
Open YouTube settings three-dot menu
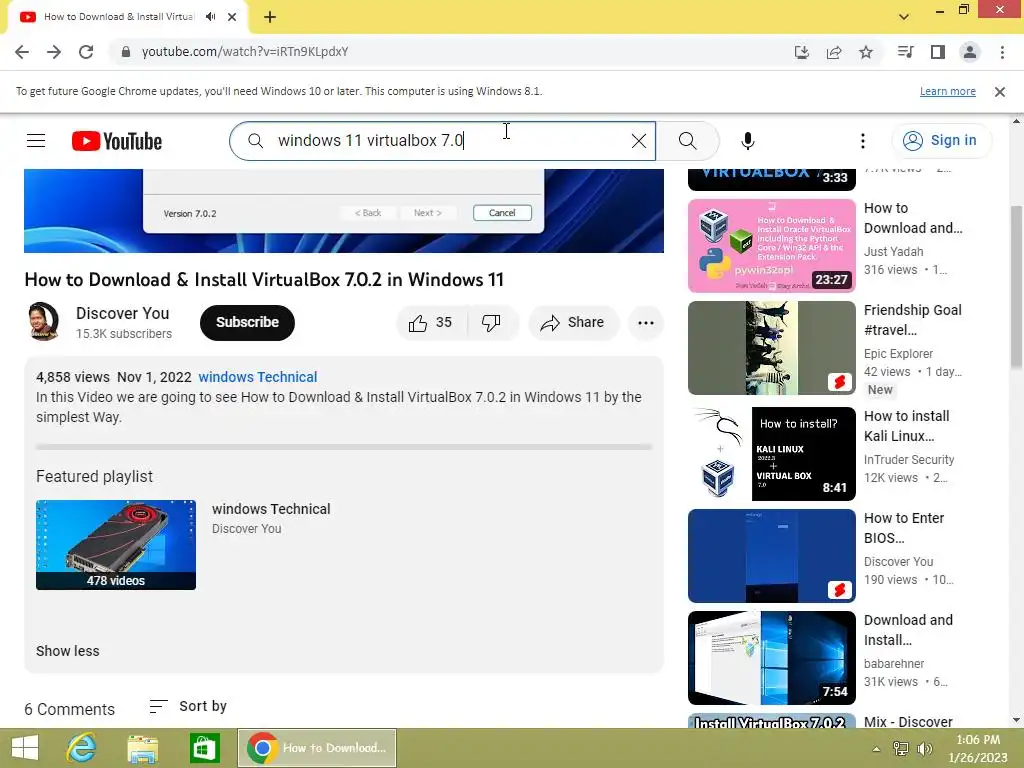(x=863, y=140)
